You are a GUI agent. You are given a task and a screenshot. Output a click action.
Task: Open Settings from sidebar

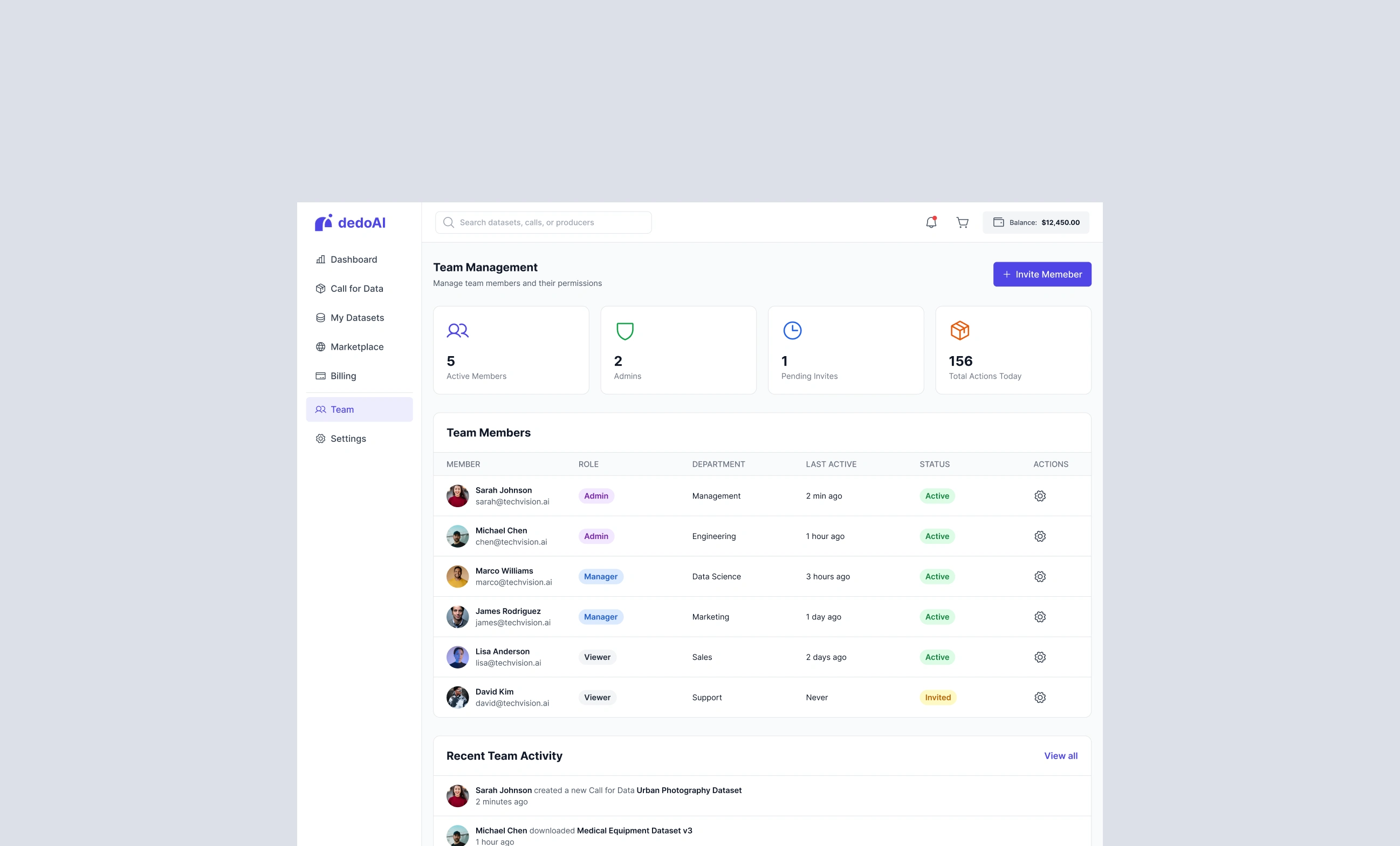(x=348, y=439)
